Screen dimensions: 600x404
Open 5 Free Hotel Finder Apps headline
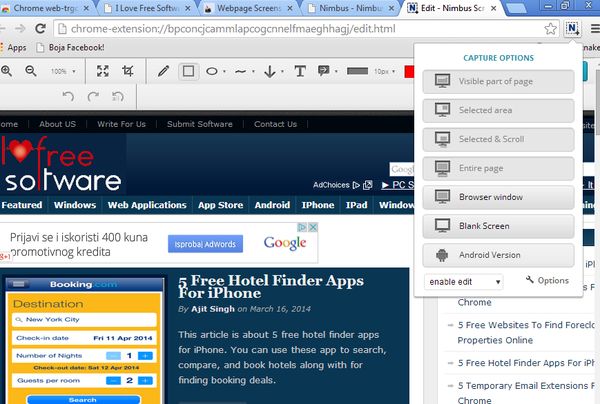tap(271, 286)
